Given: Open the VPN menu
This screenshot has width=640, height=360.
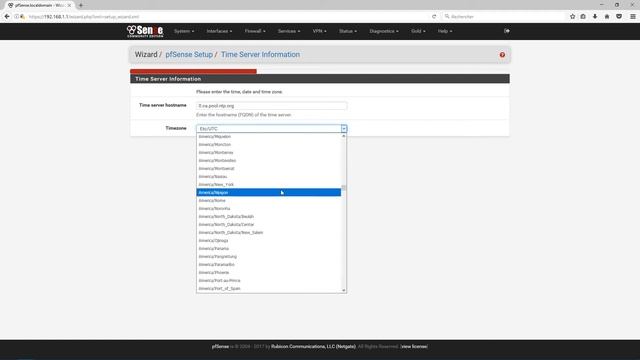Looking at the screenshot, I should [x=320, y=31].
